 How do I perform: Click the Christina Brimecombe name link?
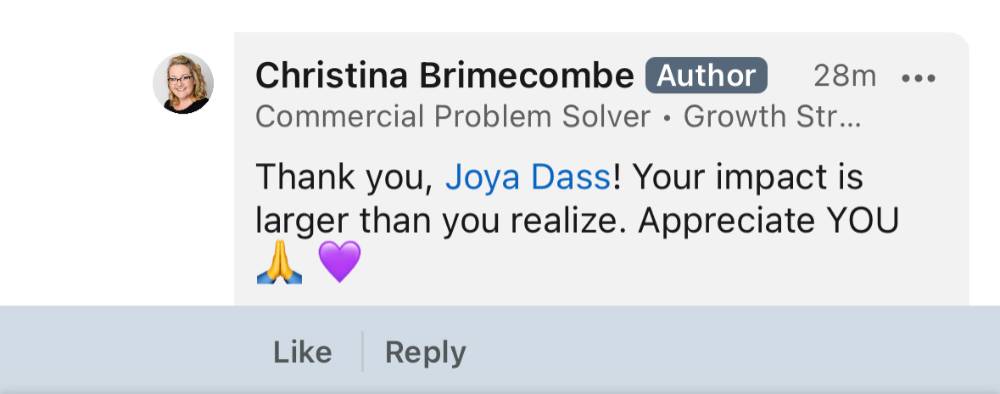[x=445, y=76]
